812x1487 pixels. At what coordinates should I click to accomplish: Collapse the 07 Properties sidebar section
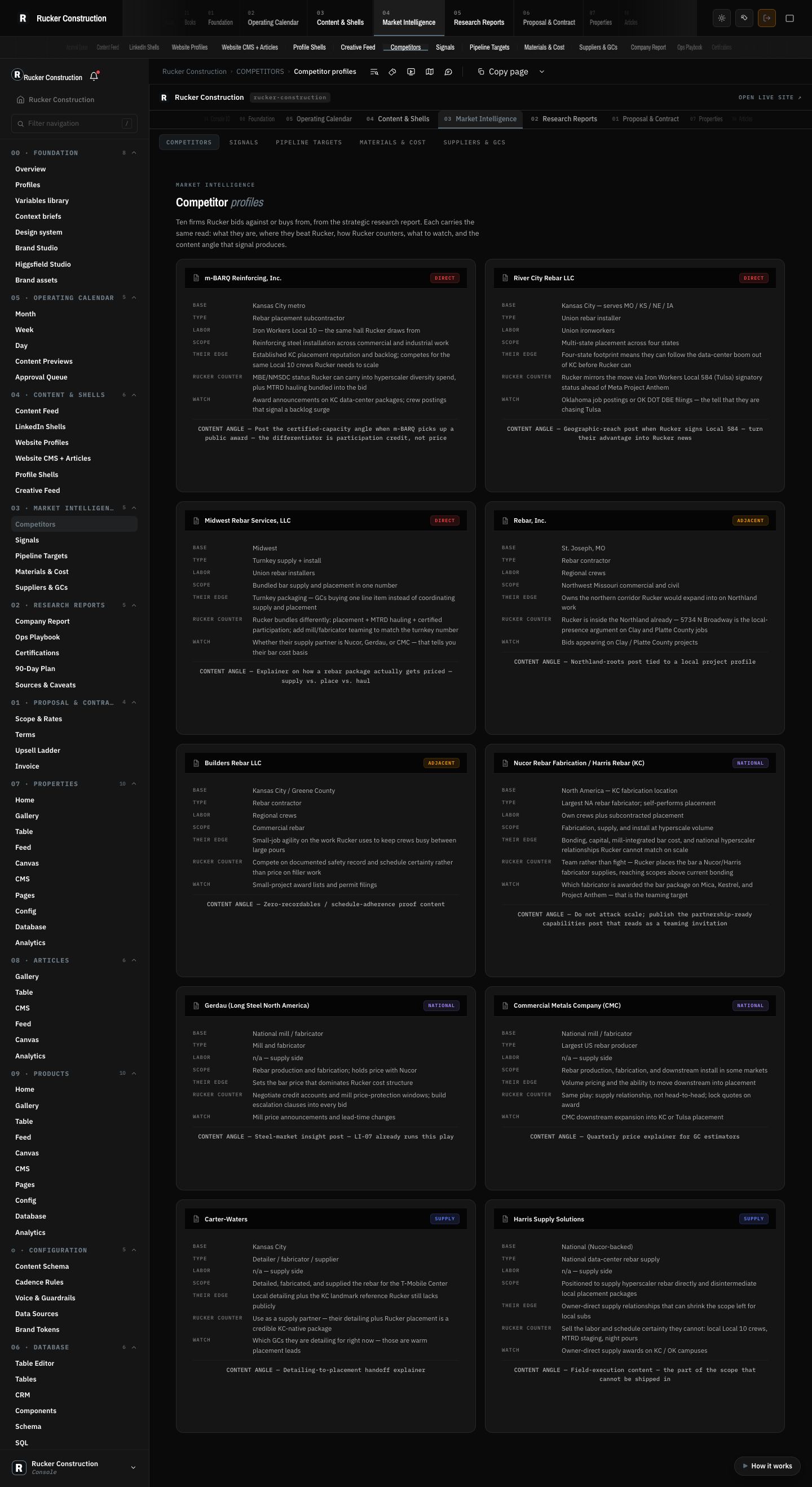pyautogui.click(x=134, y=784)
